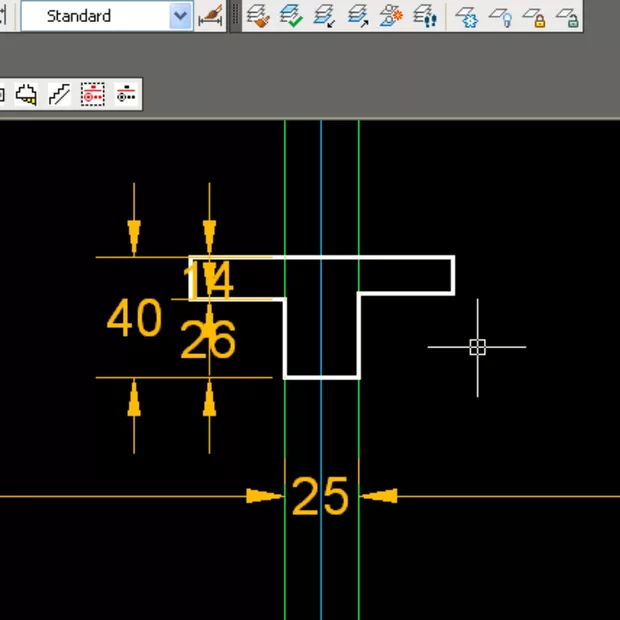
Task: Toggle Layer Off lightbulb icon
Action: [x=500, y=17]
